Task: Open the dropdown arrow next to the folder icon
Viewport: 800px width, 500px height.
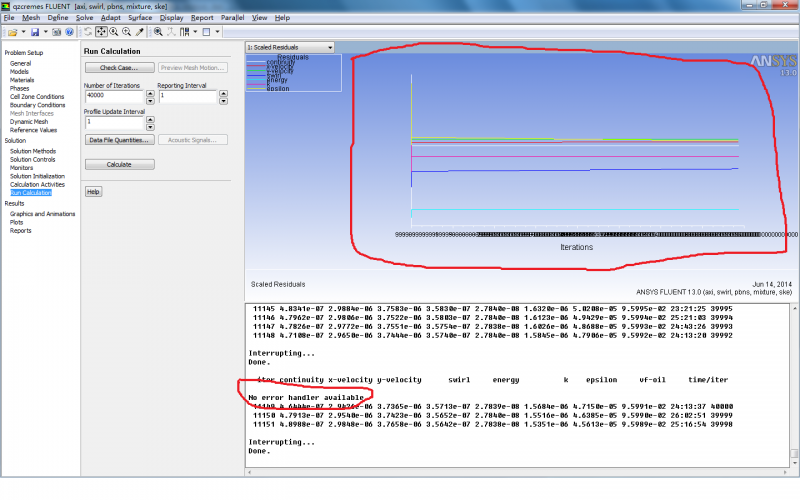Action: point(23,32)
